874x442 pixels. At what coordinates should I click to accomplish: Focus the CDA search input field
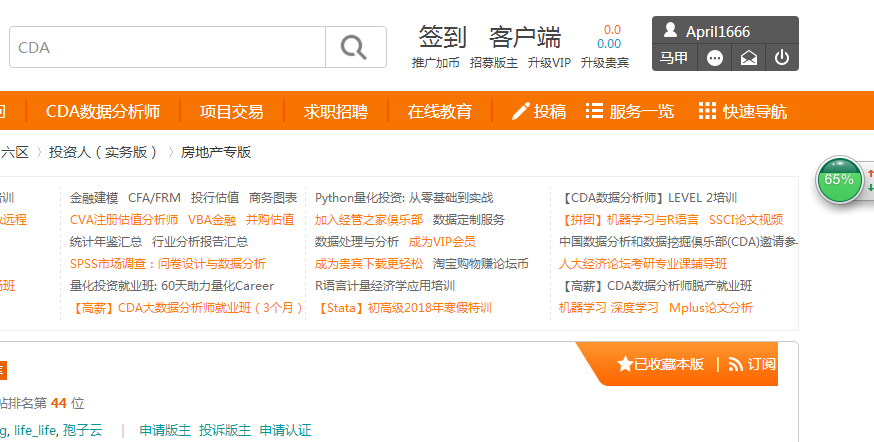pos(167,47)
